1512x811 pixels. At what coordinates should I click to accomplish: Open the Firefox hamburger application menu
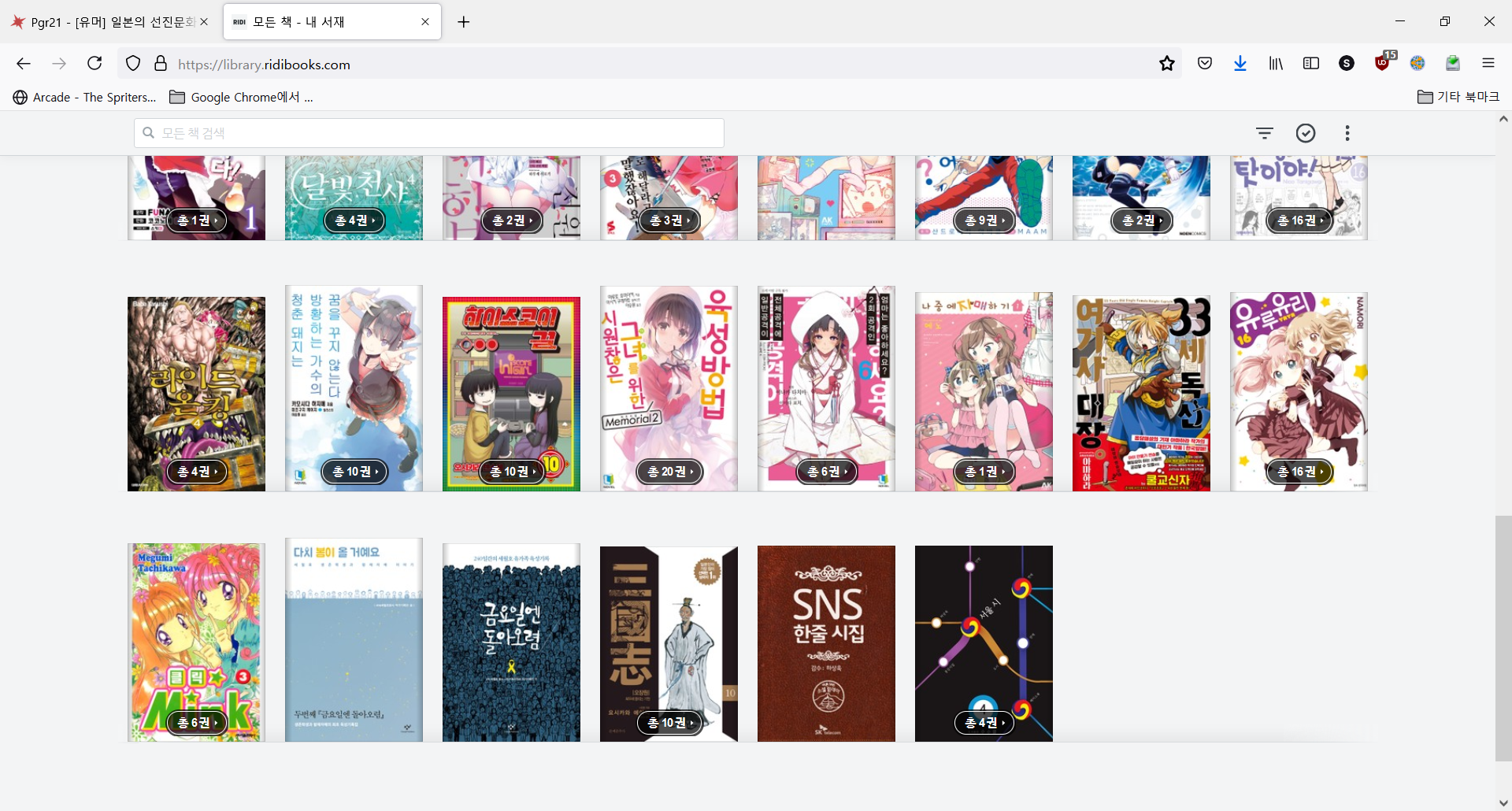tap(1488, 64)
